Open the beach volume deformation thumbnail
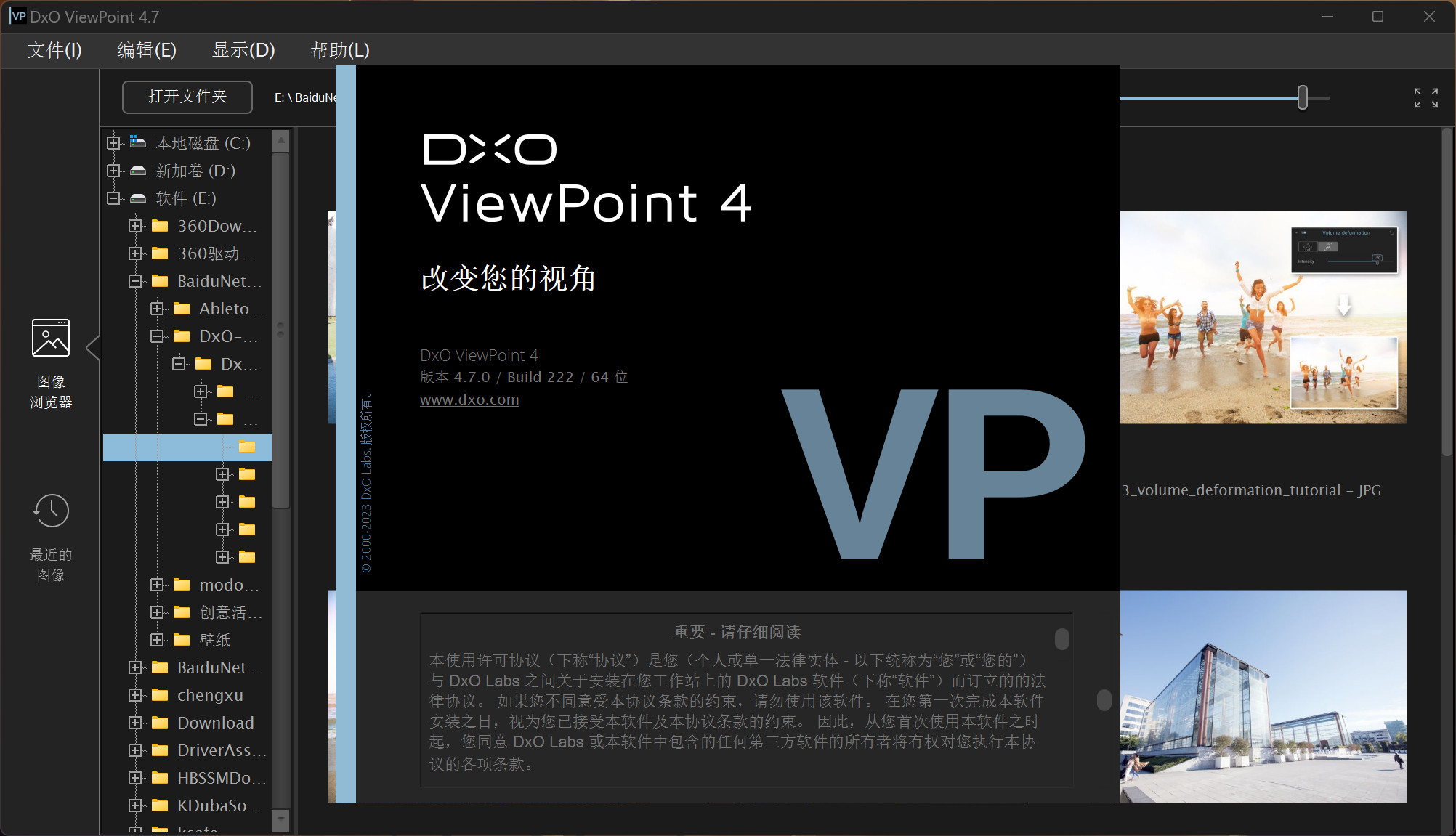 tap(1263, 317)
